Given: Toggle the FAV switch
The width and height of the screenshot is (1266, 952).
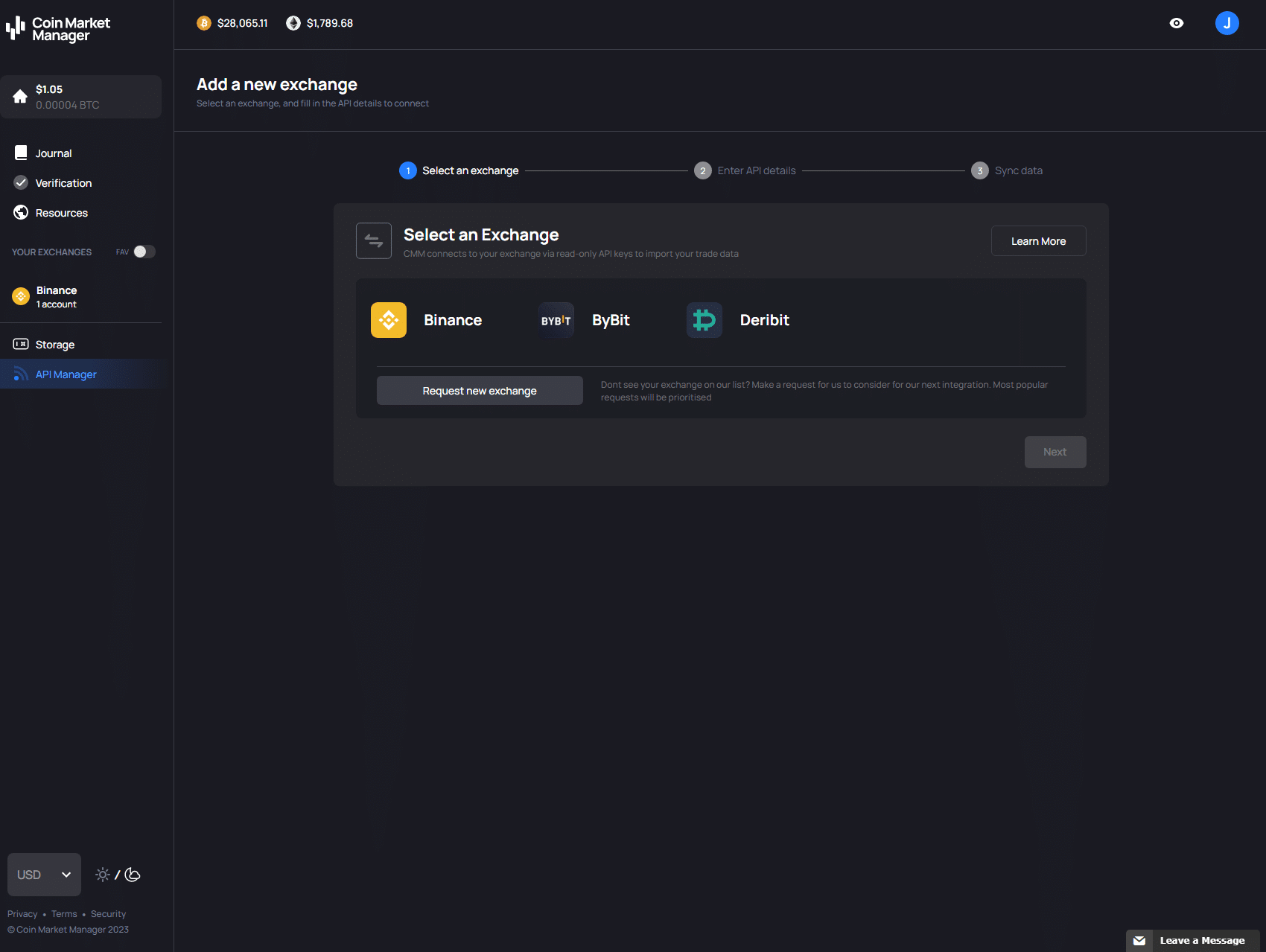Looking at the screenshot, I should tap(144, 252).
